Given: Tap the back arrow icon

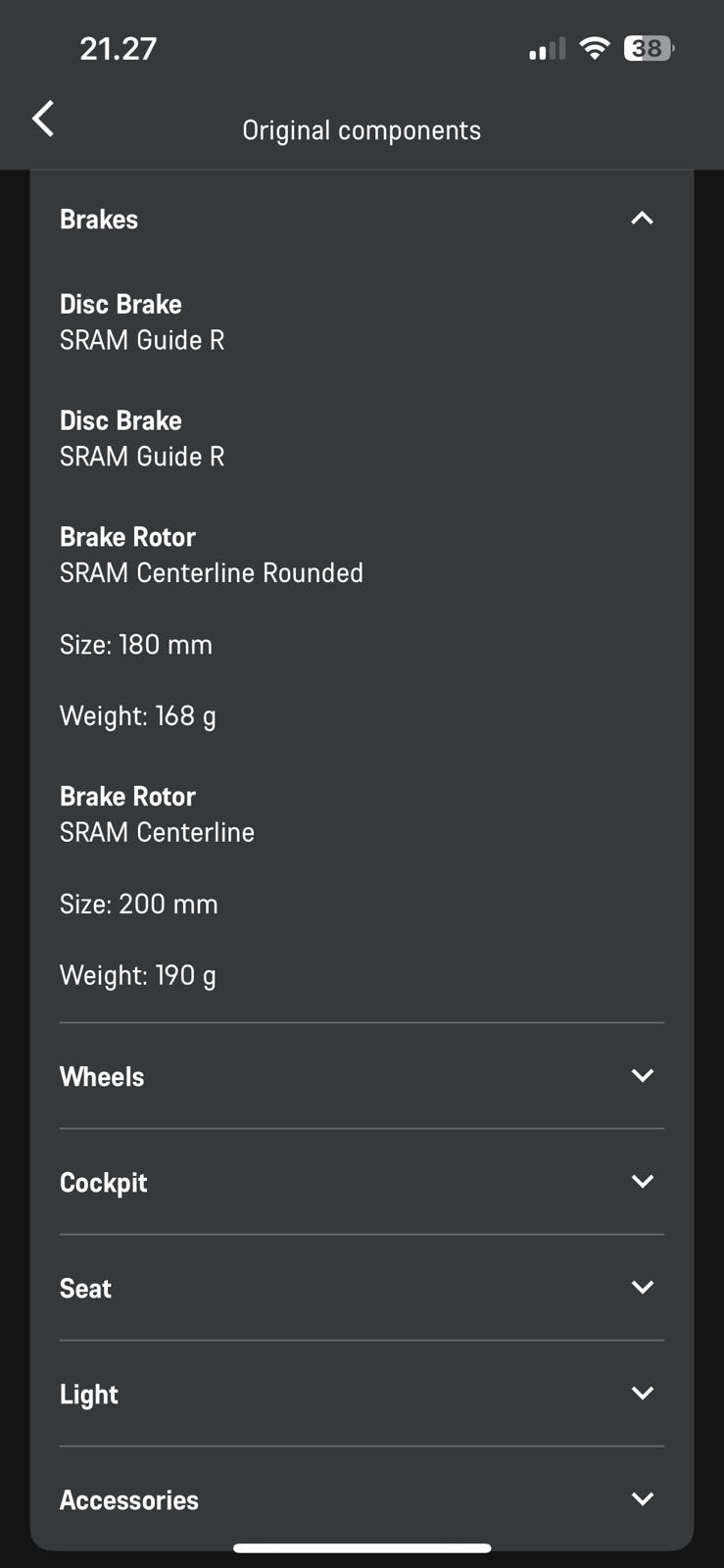Looking at the screenshot, I should [x=43, y=120].
